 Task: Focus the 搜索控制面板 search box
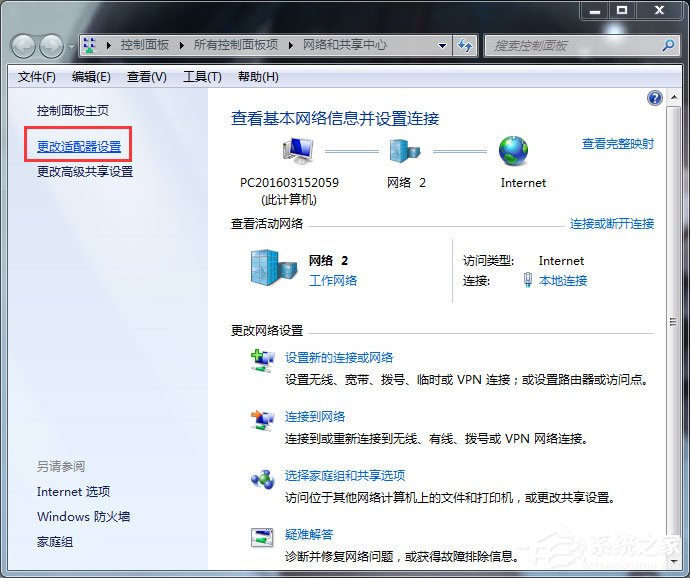[582, 45]
